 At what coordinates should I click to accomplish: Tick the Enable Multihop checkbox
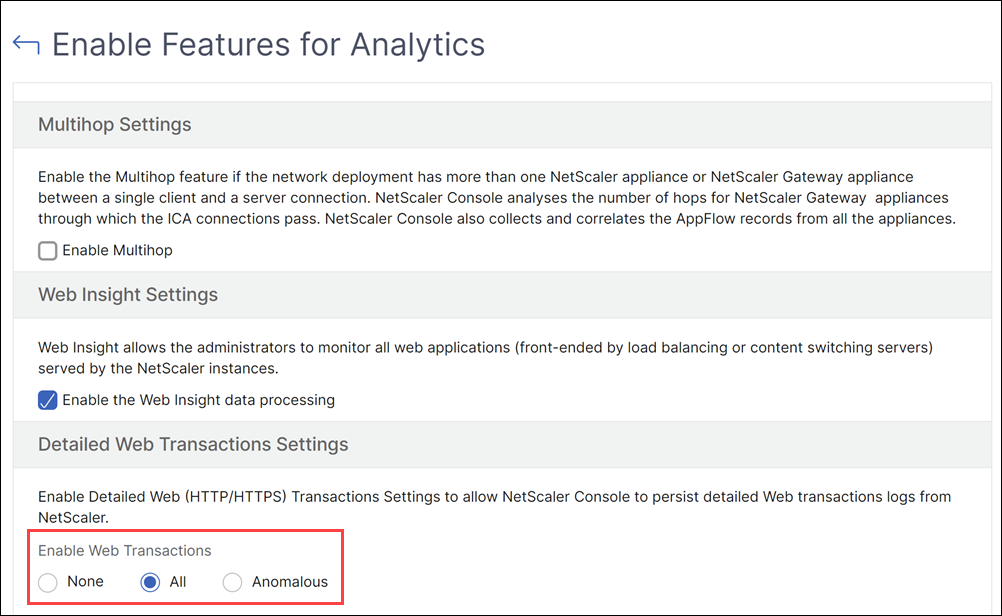pyautogui.click(x=47, y=250)
